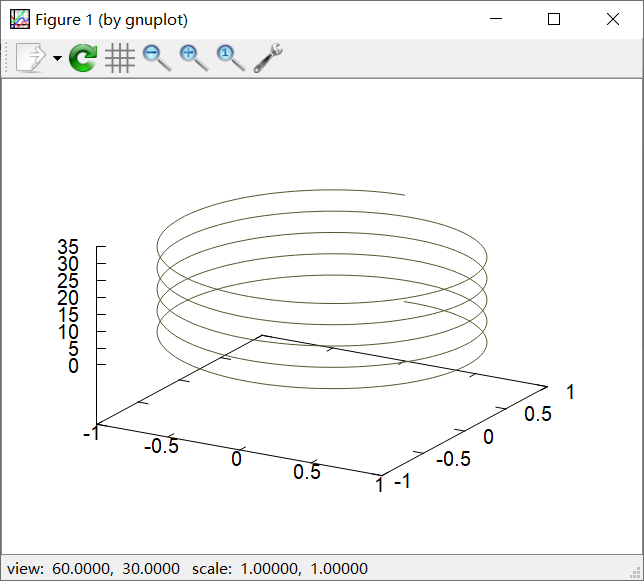Image resolution: width=644 pixels, height=581 pixels.
Task: Click the green replot refresh icon
Action: tap(83, 58)
